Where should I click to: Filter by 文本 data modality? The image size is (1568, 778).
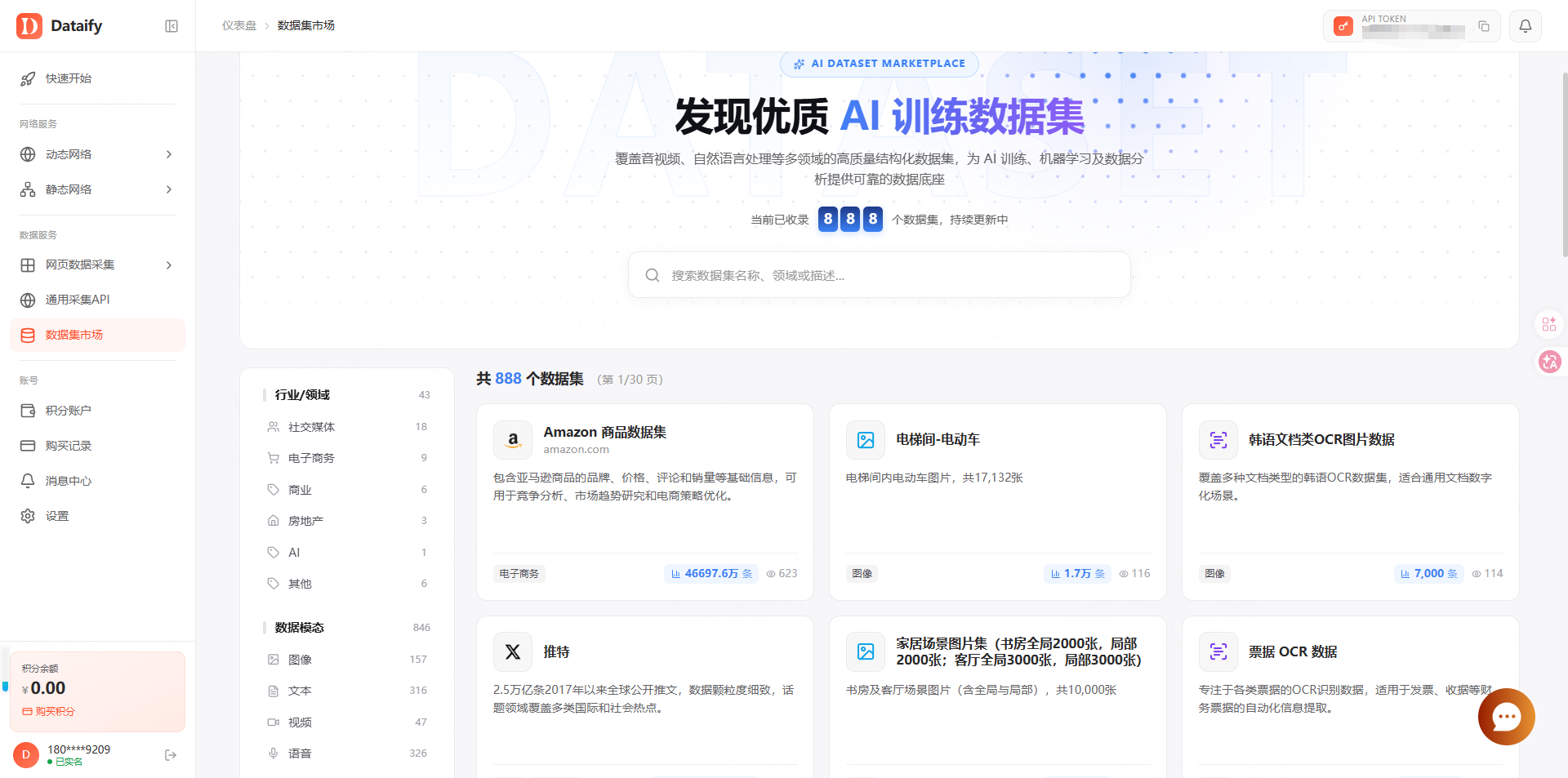(x=347, y=691)
